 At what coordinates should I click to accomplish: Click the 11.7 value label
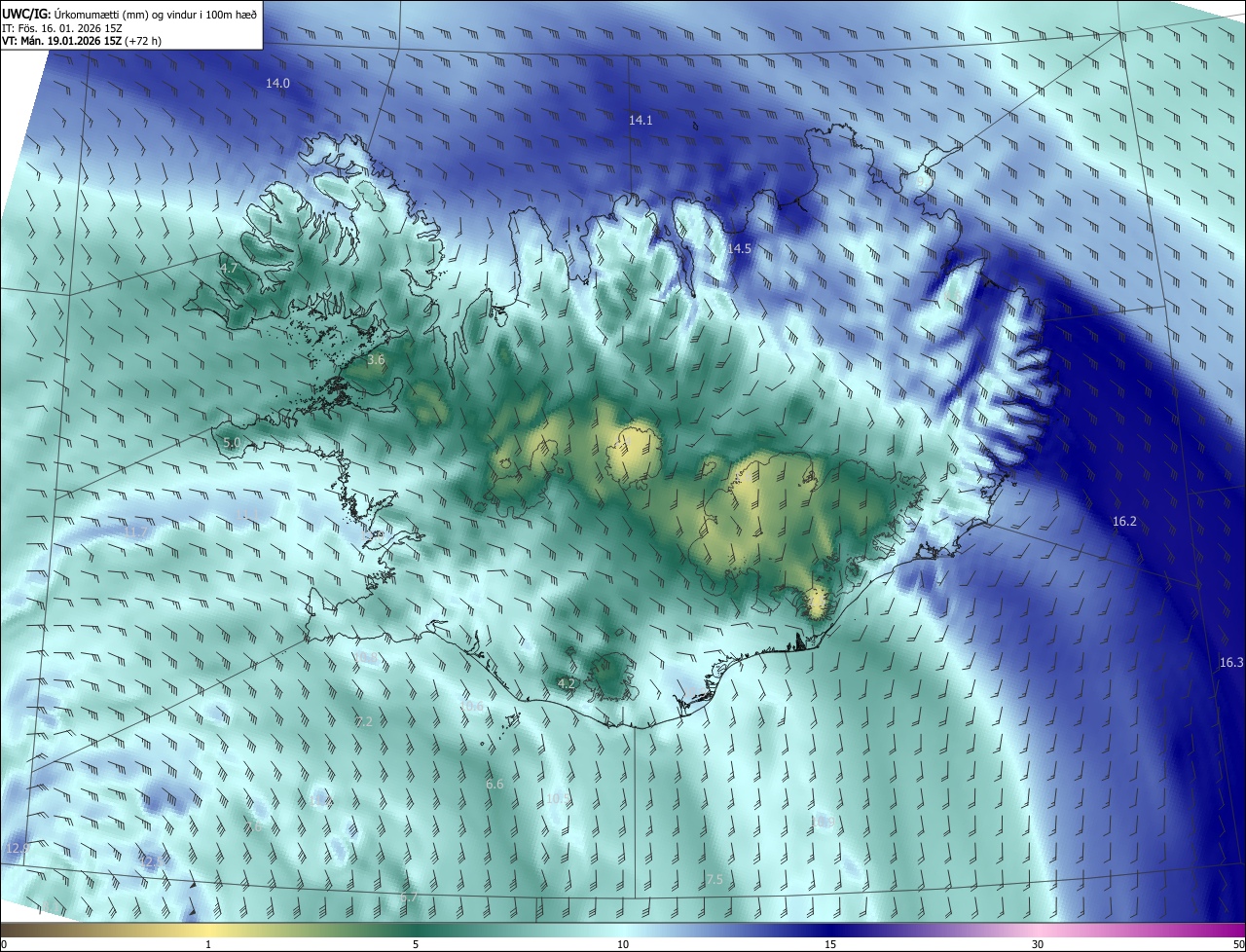(x=135, y=532)
